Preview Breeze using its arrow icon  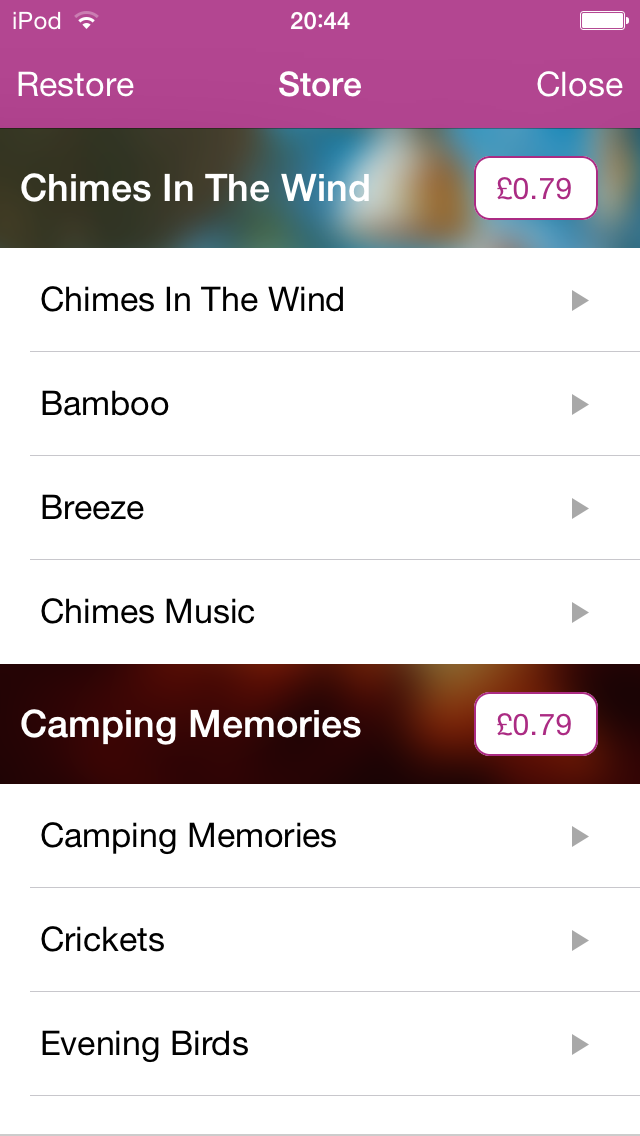pos(579,508)
